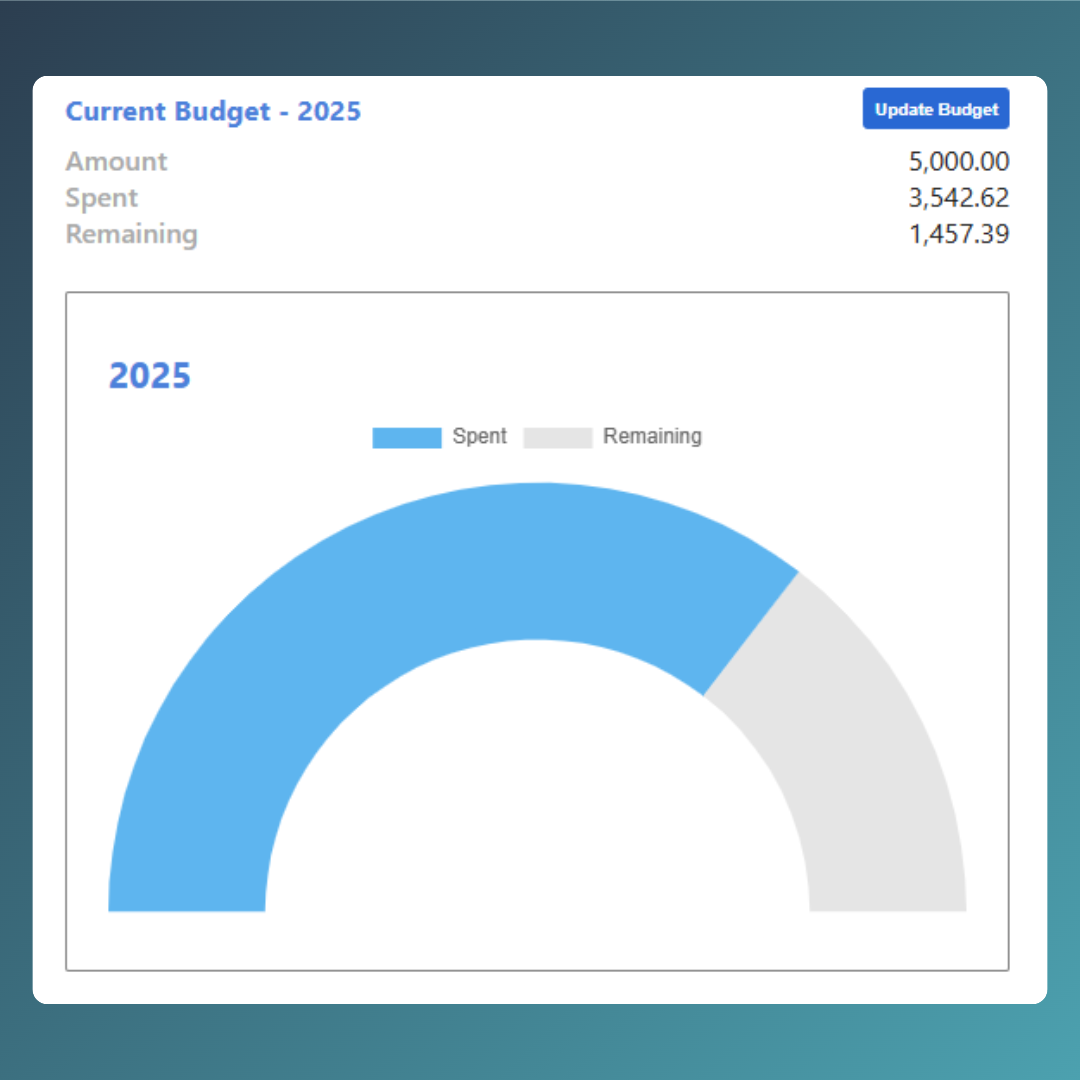The image size is (1080, 1080).
Task: Click the blue Spent legend swatch
Action: click(406, 437)
